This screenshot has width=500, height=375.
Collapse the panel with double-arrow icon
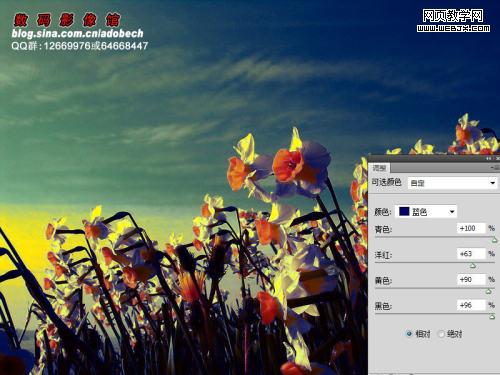click(x=489, y=159)
